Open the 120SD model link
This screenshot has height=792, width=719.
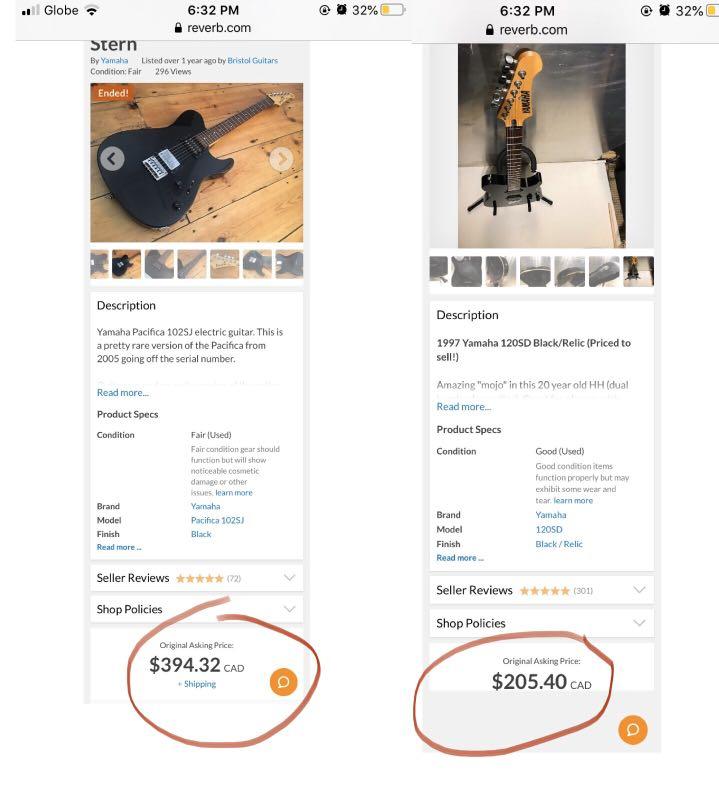click(x=549, y=529)
